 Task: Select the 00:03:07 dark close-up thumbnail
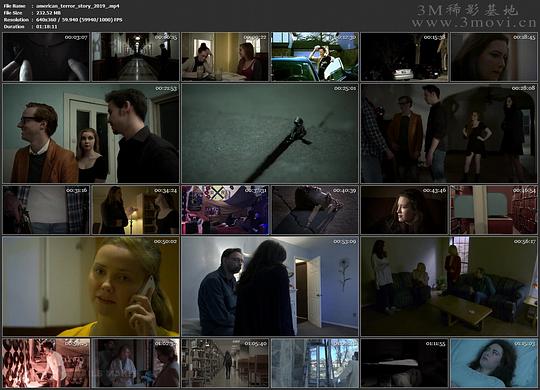(x=46, y=57)
